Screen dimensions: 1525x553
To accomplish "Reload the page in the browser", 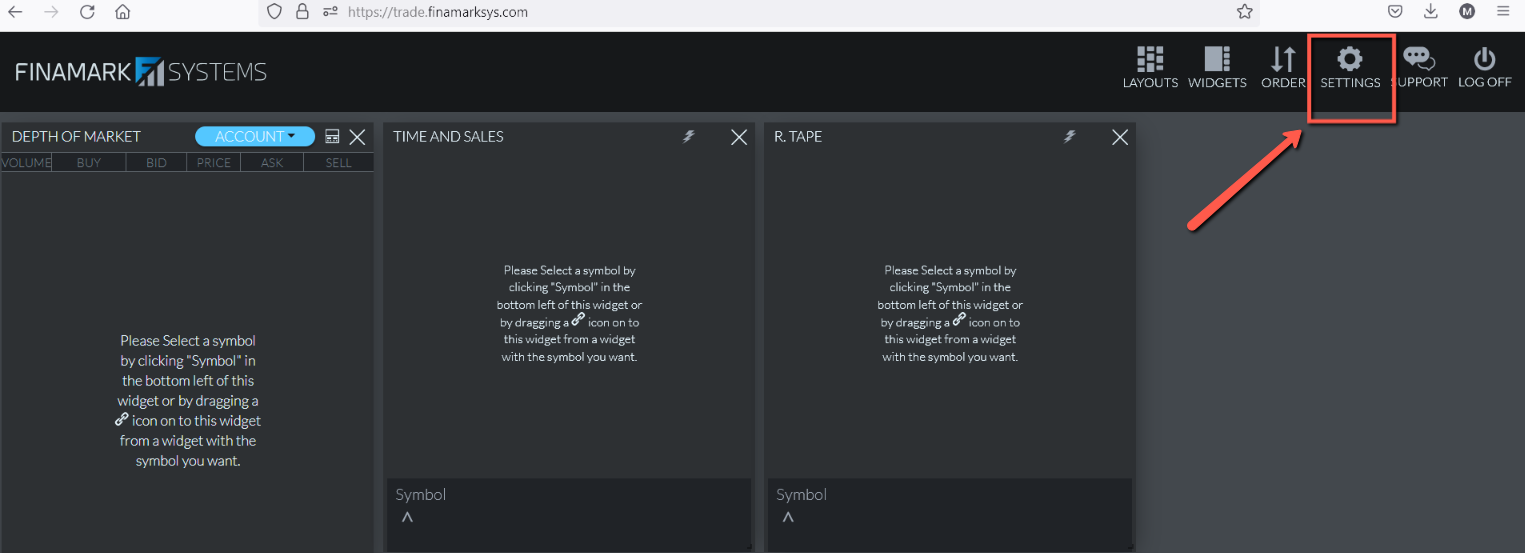I will coord(87,12).
